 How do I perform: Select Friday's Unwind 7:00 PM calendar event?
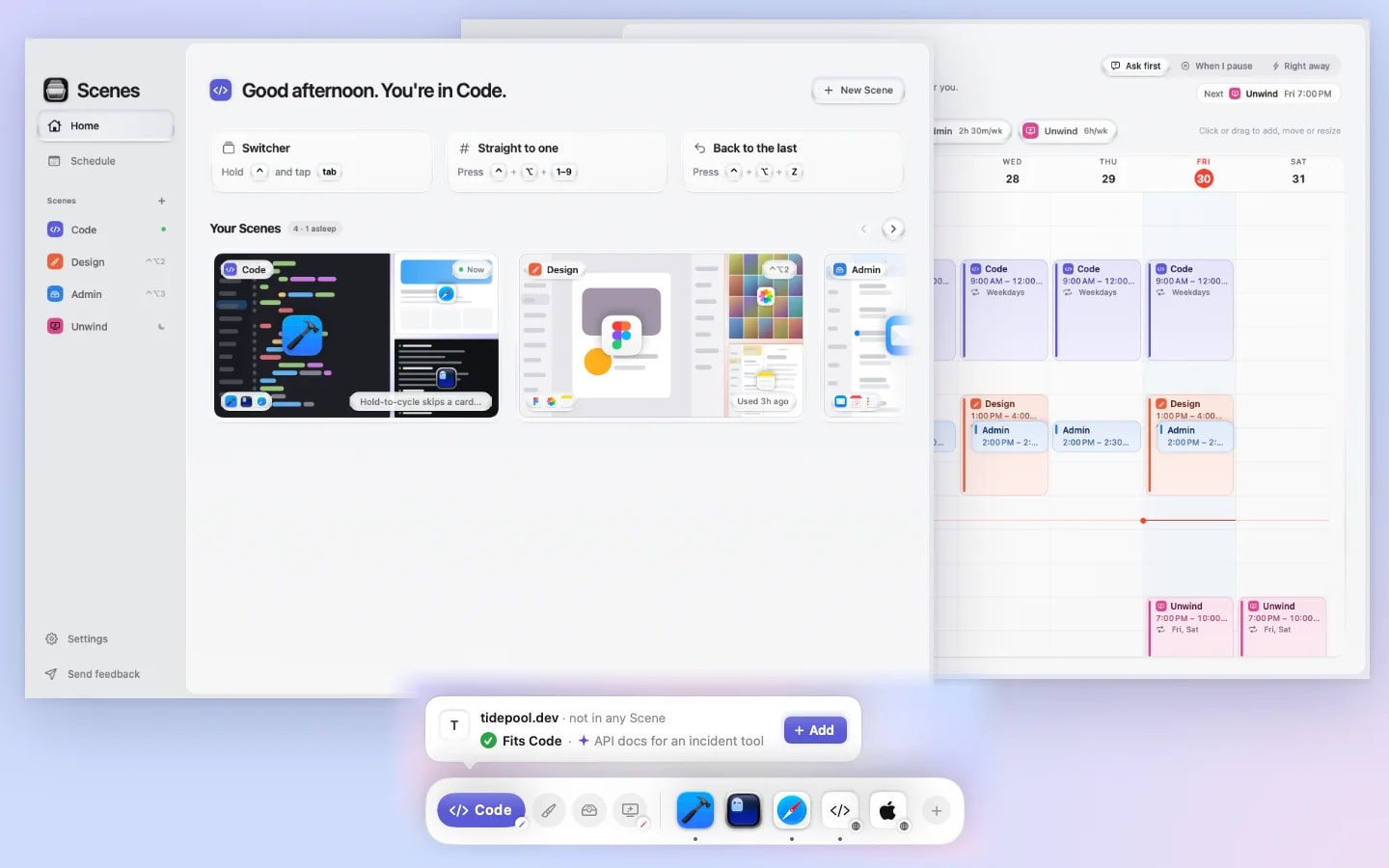(1190, 627)
